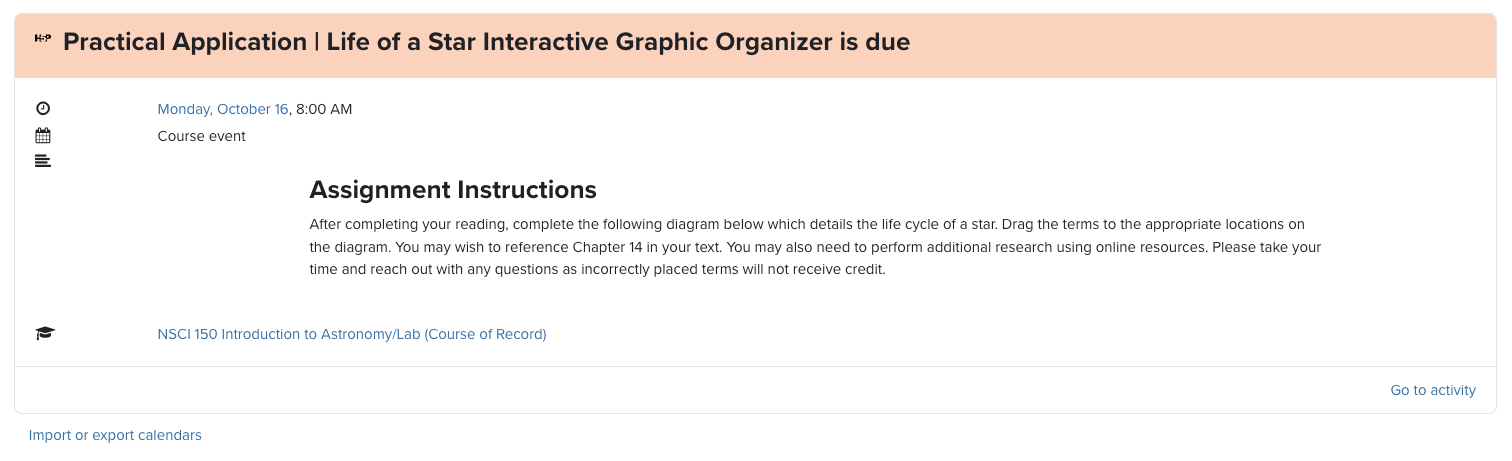Viewport: 1512px width, 461px height.
Task: Click the event title heading text
Action: 486,42
